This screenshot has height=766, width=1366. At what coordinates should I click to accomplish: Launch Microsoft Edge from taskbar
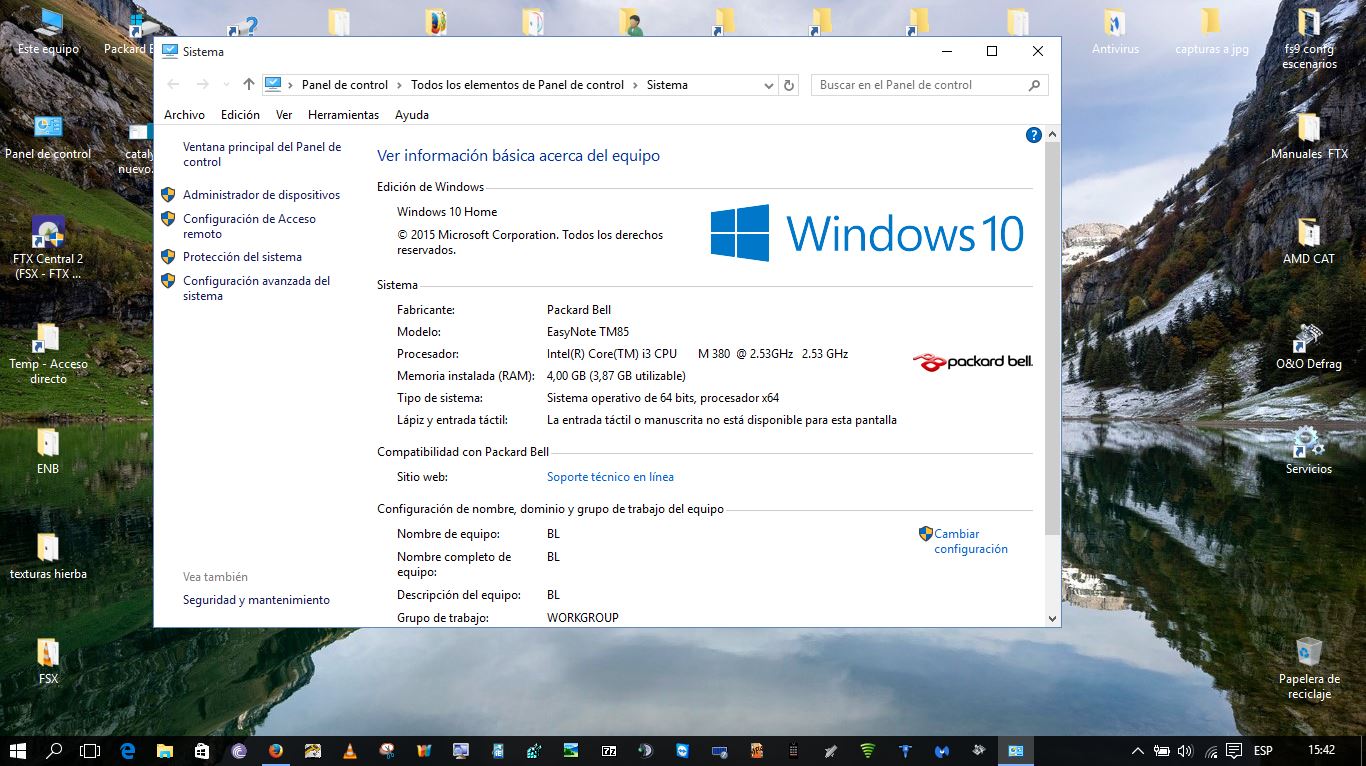point(128,750)
